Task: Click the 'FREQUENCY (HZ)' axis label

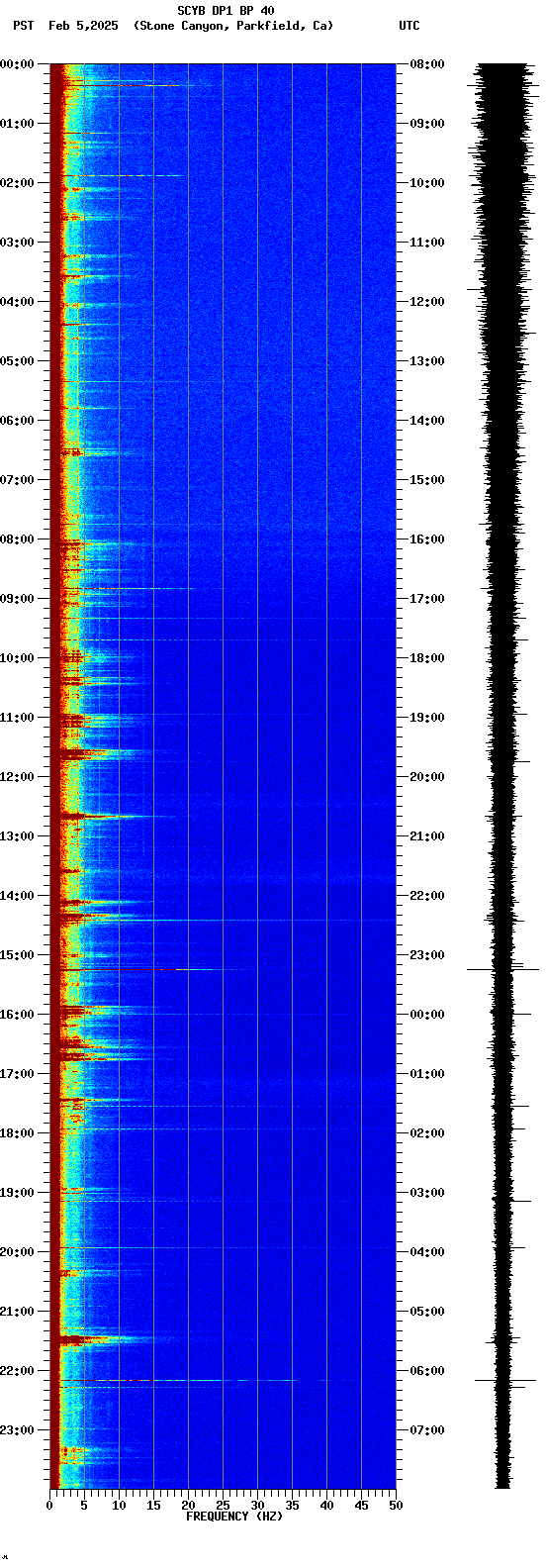Action: [x=234, y=1517]
